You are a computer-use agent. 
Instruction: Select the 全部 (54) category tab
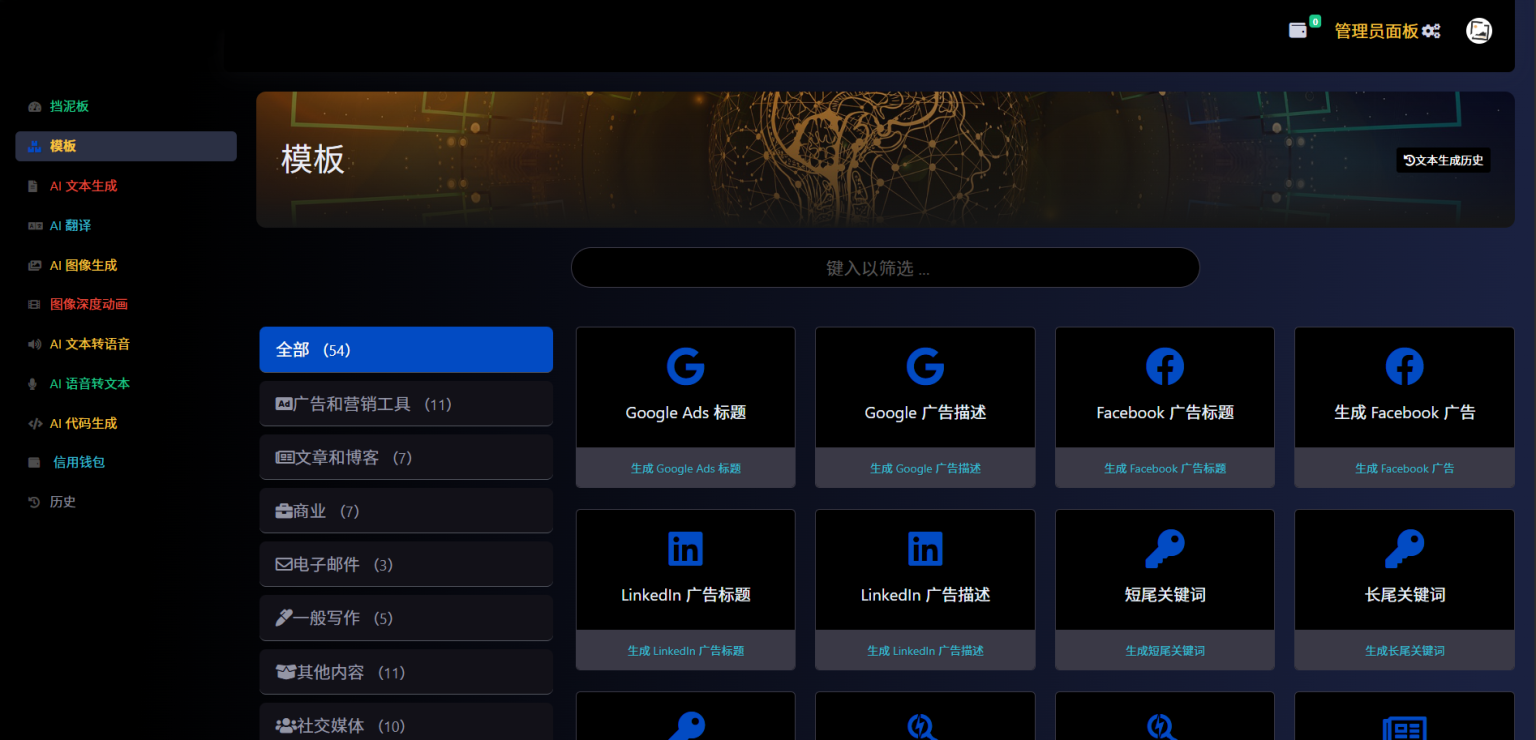coord(406,350)
